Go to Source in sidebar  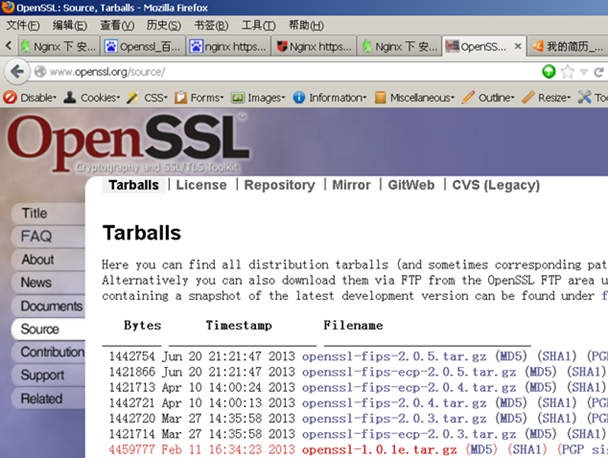[x=48, y=329]
